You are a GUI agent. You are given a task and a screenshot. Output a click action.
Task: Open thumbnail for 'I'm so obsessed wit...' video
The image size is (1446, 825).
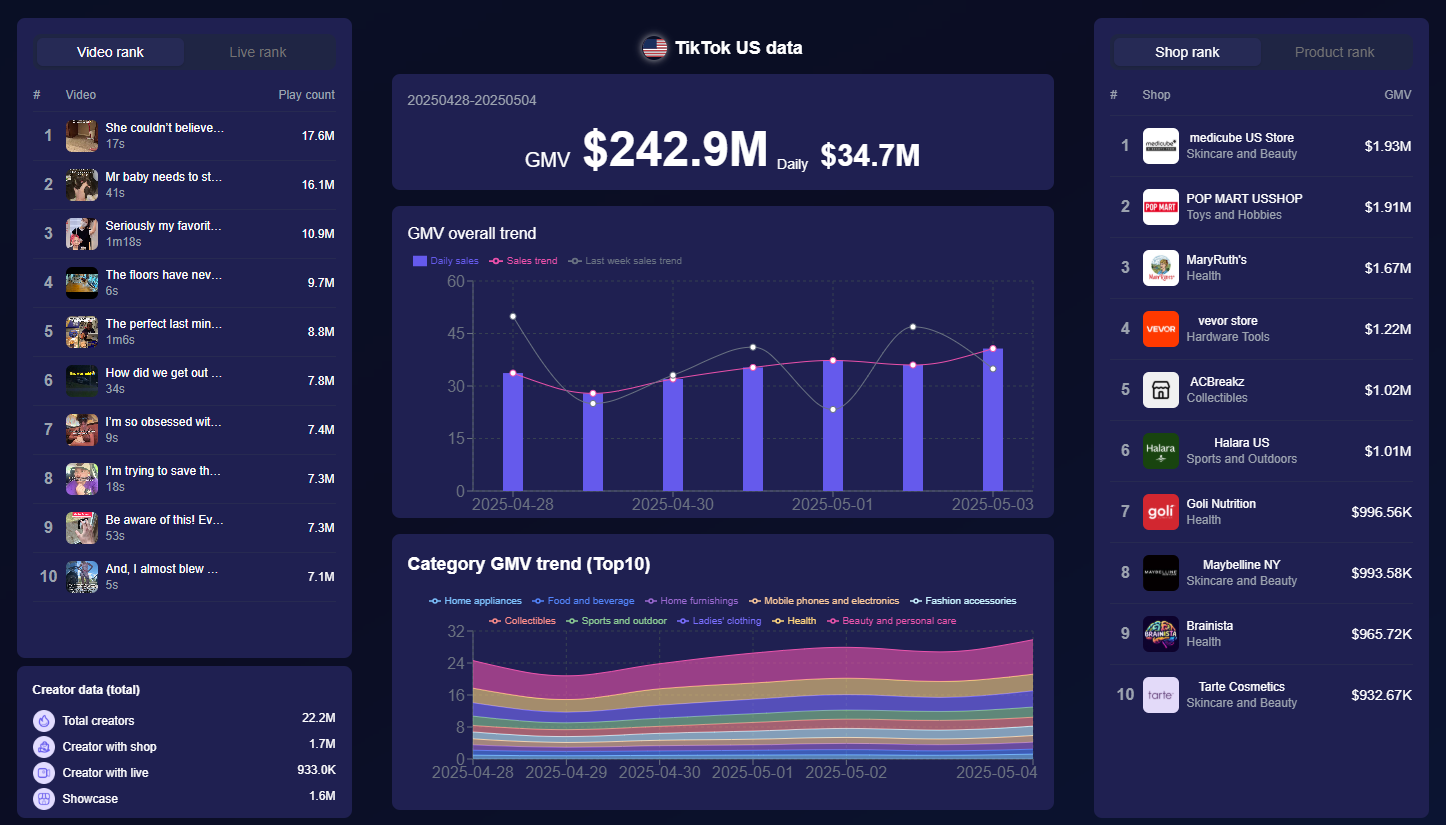click(x=82, y=429)
